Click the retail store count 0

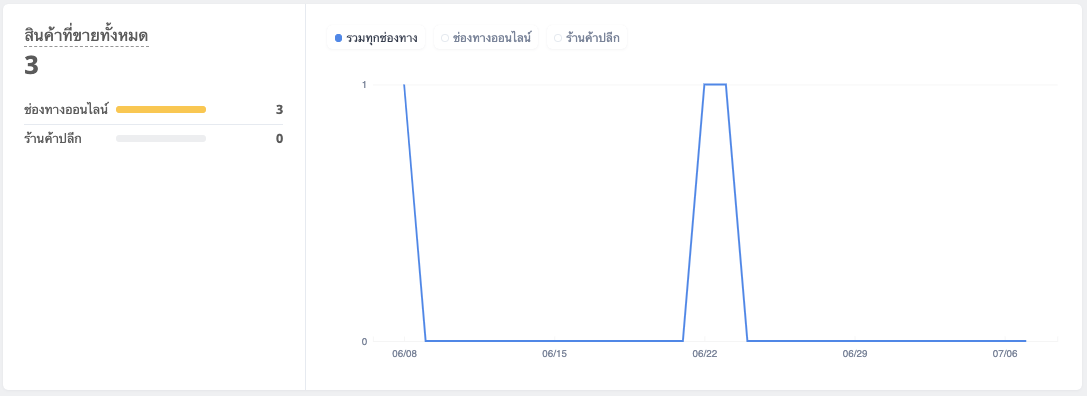click(279, 139)
